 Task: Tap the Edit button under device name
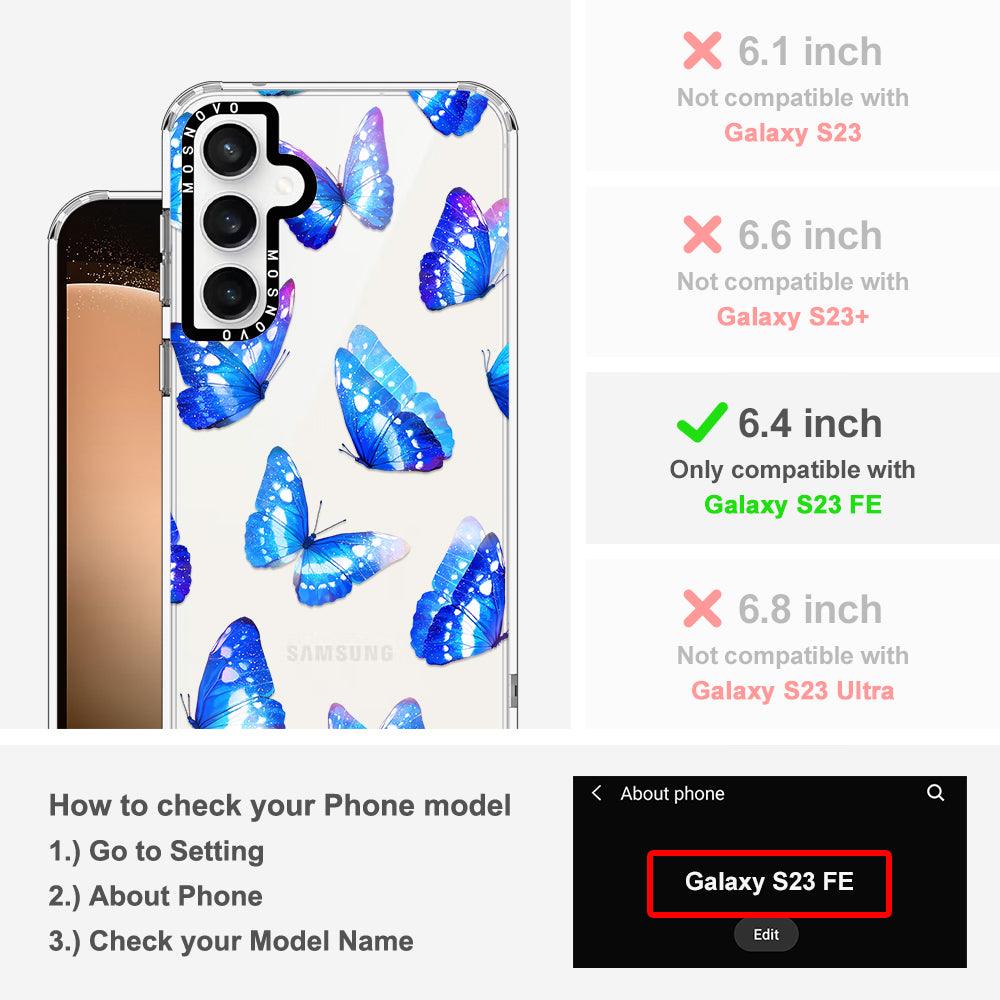tap(766, 934)
